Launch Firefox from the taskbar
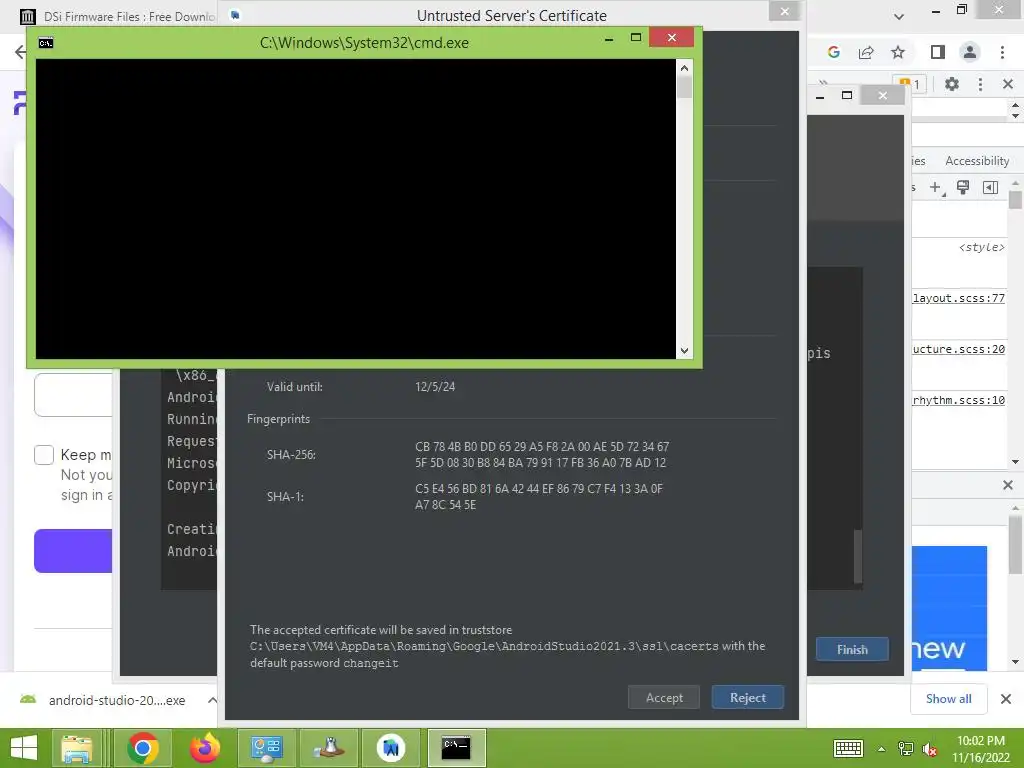The width and height of the screenshot is (1024, 768). pos(204,748)
